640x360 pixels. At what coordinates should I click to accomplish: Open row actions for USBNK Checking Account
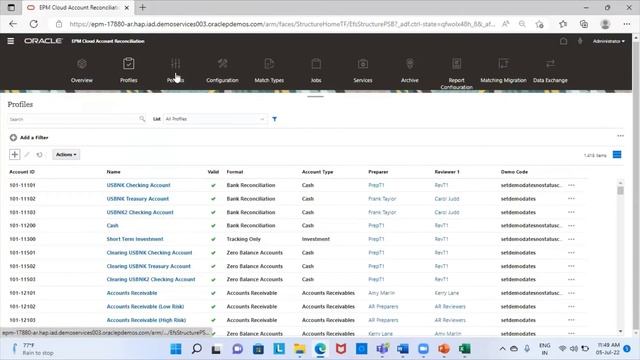[571, 185]
